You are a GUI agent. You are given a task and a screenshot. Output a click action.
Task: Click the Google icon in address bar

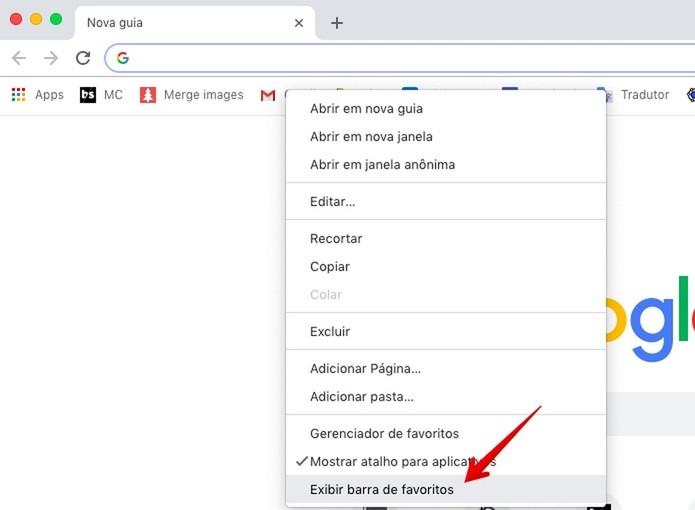tap(123, 58)
